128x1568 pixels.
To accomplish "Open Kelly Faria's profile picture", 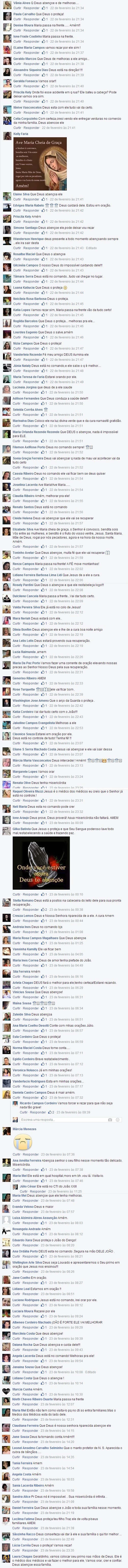I will point(7,135).
